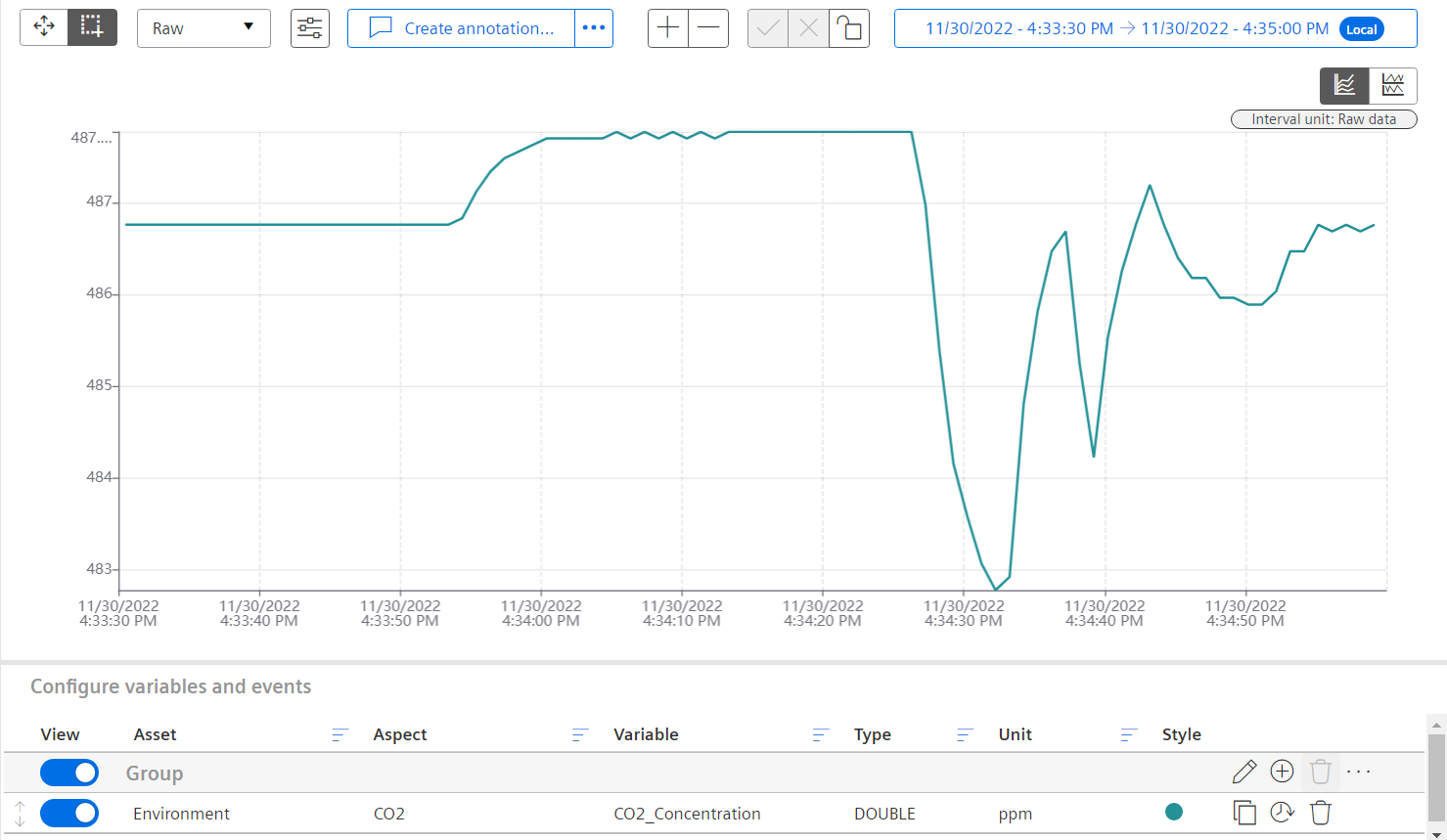Open the Raw aggregation dropdown
Viewport: 1447px width, 840px height.
click(x=203, y=28)
